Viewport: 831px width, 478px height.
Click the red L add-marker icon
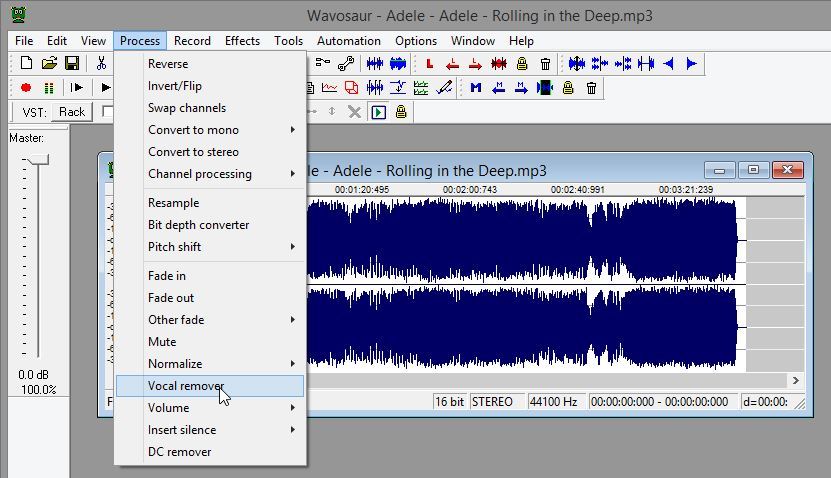(x=430, y=64)
